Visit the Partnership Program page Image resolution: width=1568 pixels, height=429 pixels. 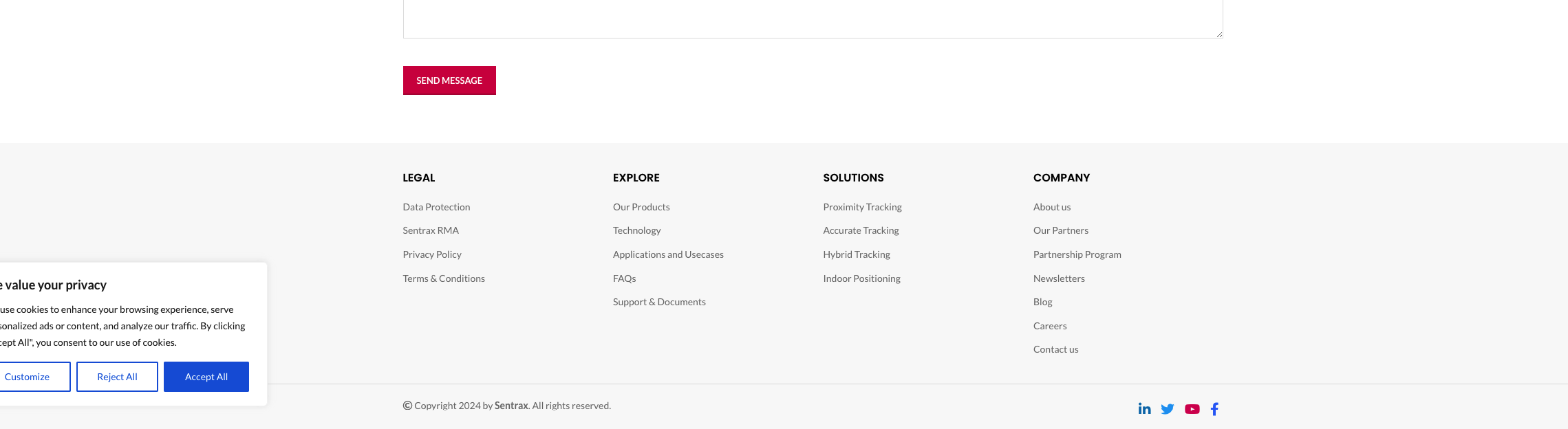1077,254
